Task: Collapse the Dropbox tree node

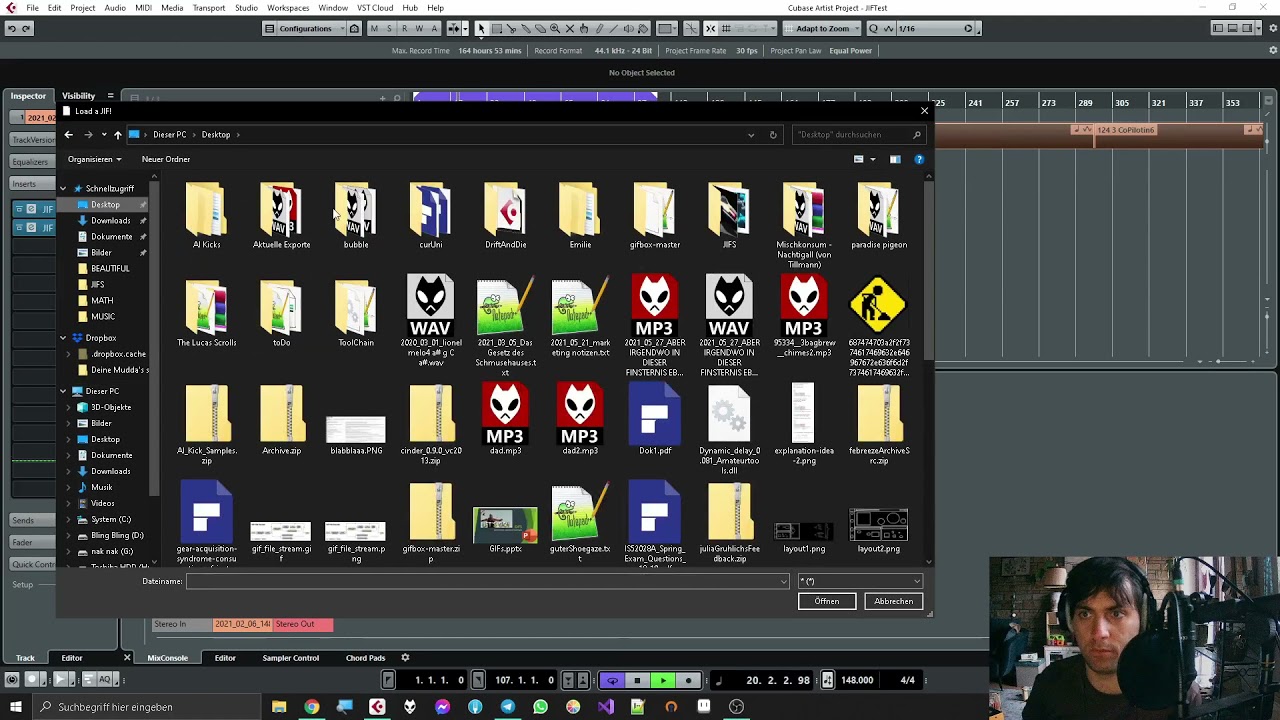Action: 63,338
